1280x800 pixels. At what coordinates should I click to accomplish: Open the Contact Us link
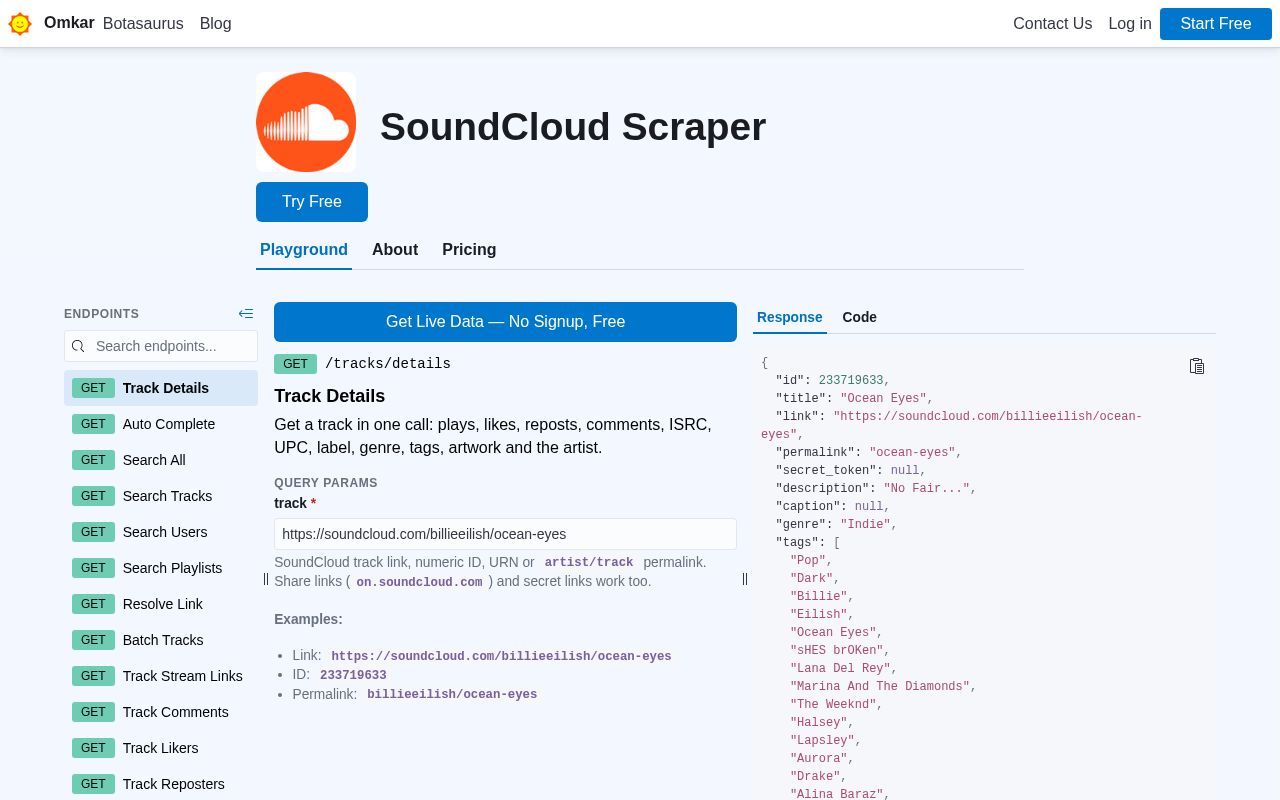coord(1052,24)
